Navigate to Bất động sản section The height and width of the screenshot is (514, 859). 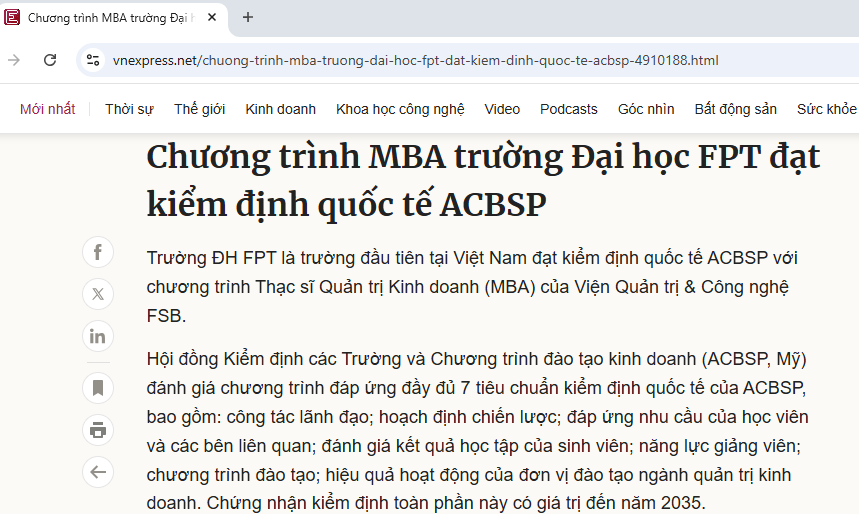pos(736,109)
